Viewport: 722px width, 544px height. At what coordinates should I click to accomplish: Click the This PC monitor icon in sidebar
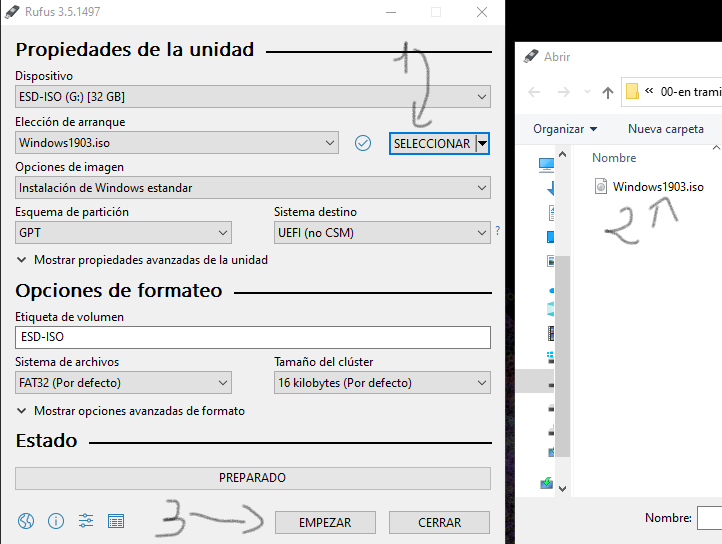point(547,164)
